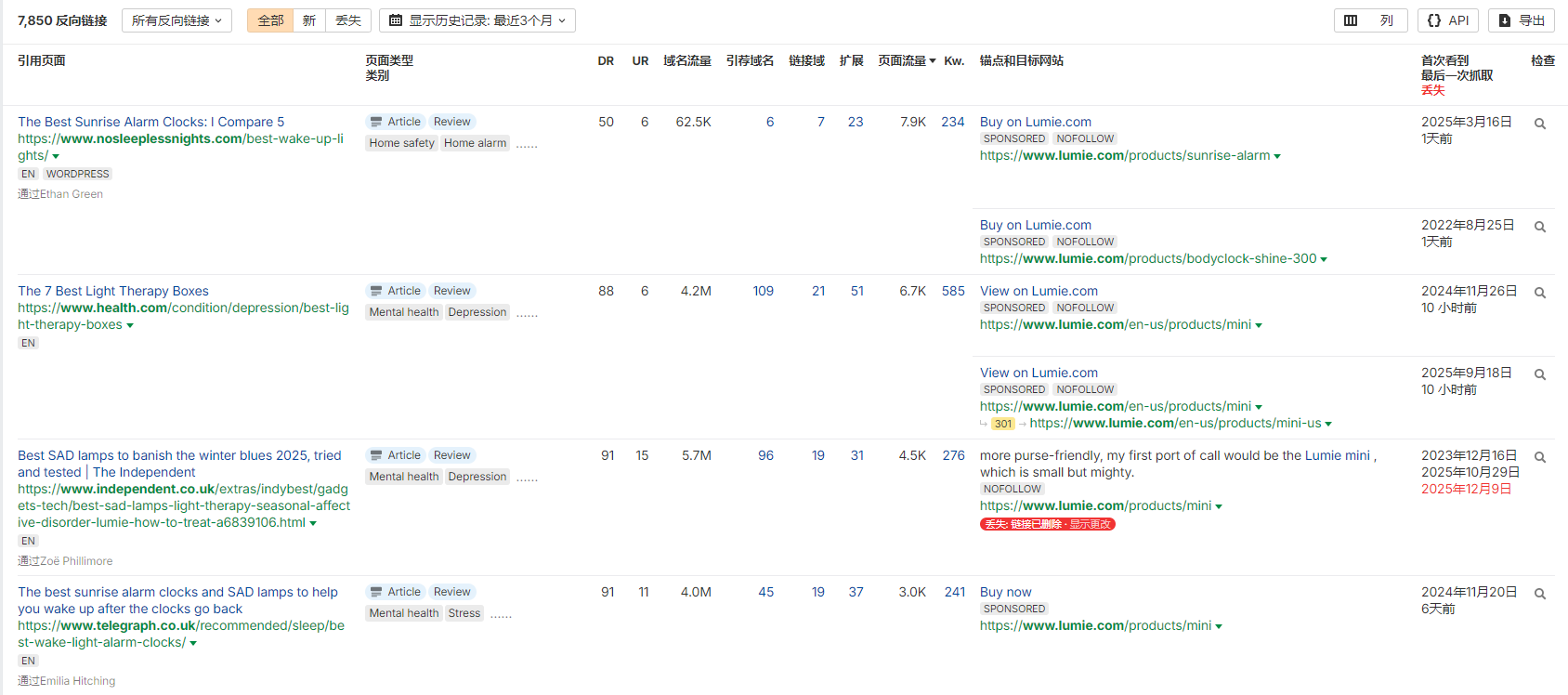Open the 显示历史记录: 最近3个月 dropdown
Viewport: 1568px width, 695px height.
pyautogui.click(x=477, y=20)
